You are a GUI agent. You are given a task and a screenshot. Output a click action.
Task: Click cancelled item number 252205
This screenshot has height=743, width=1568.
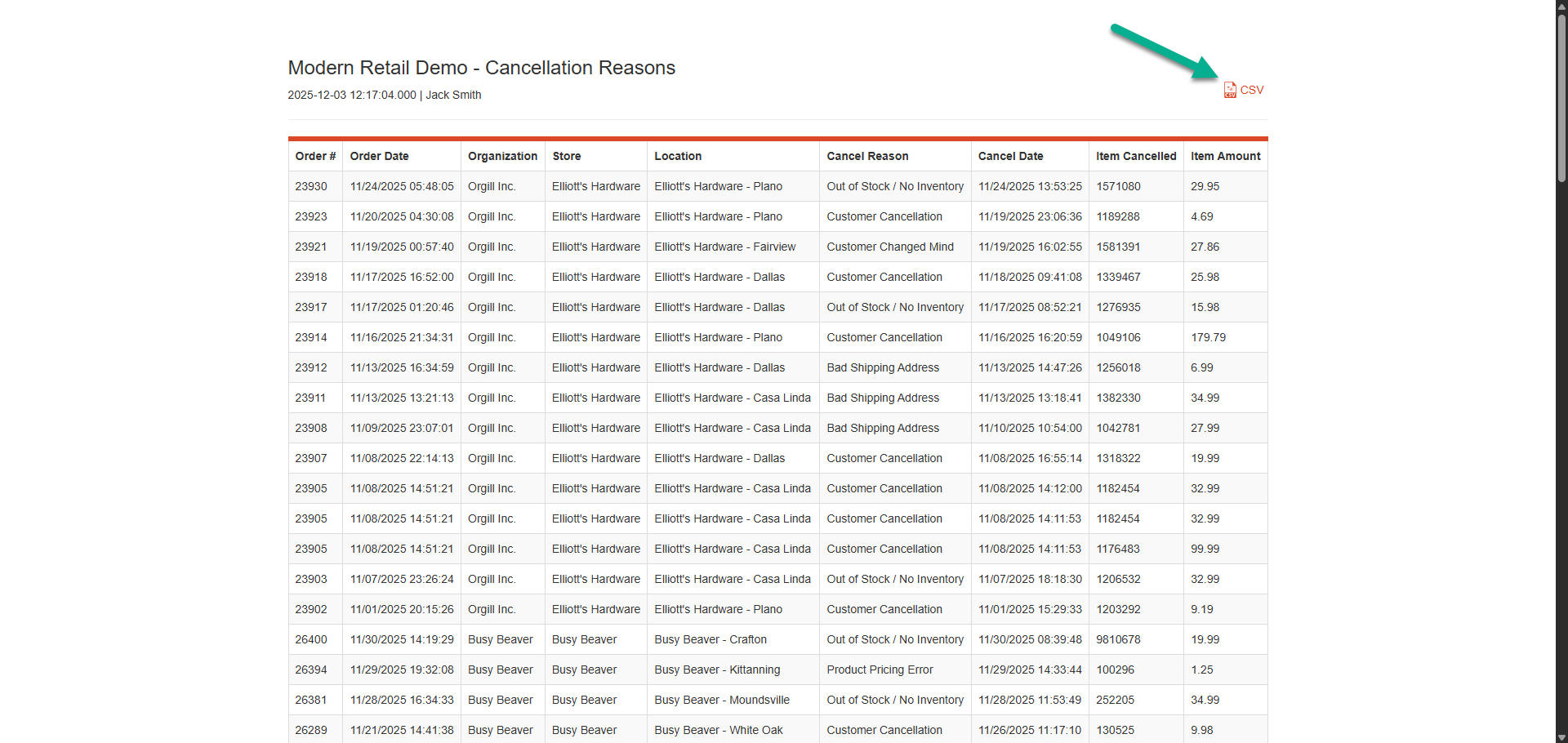[x=1115, y=700]
